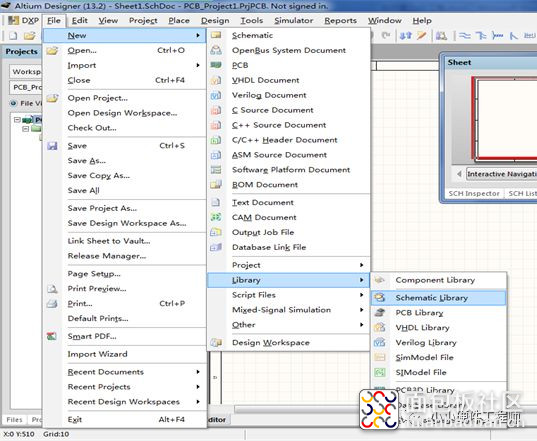This screenshot has height=441, width=537.
Task: Expand the Mixed-Signal Simulation submenu
Action: click(362, 310)
